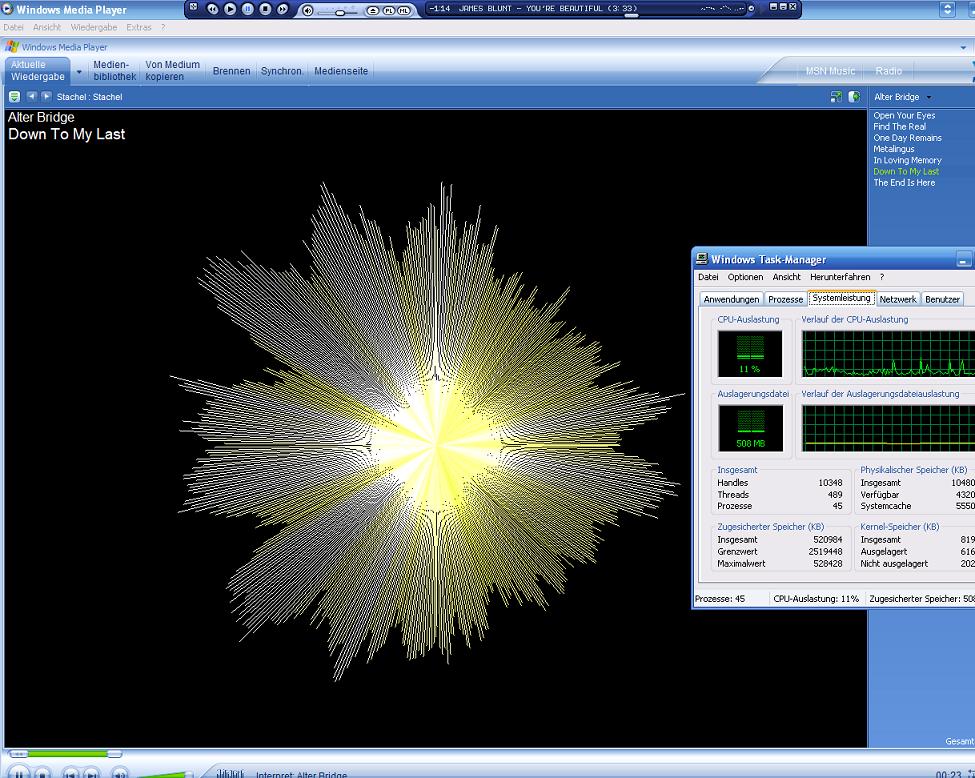The height and width of the screenshot is (778, 975).
Task: Switch to Anwendungen tab
Action: (731, 299)
